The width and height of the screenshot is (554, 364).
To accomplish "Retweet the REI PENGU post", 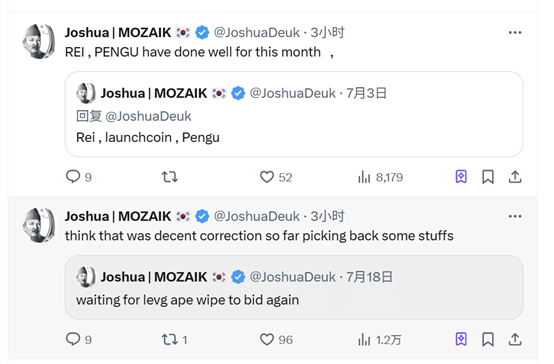I will coord(170,177).
